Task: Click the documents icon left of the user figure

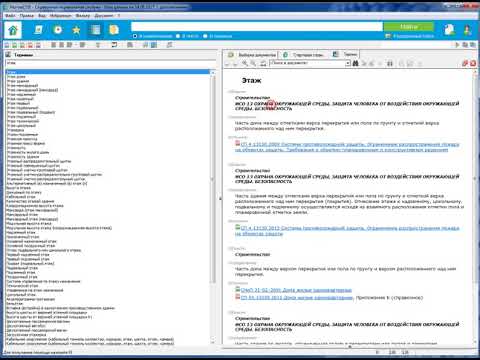Action: (449, 30)
